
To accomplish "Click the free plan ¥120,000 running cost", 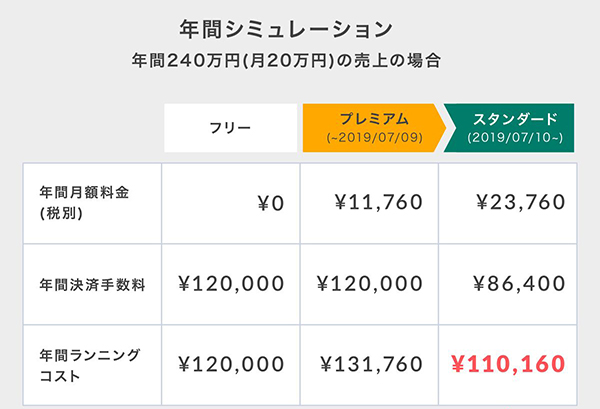I will 231,364.
